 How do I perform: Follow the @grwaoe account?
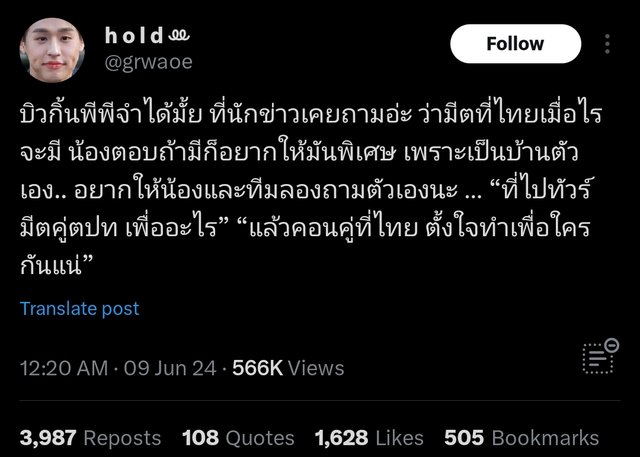[x=516, y=44]
